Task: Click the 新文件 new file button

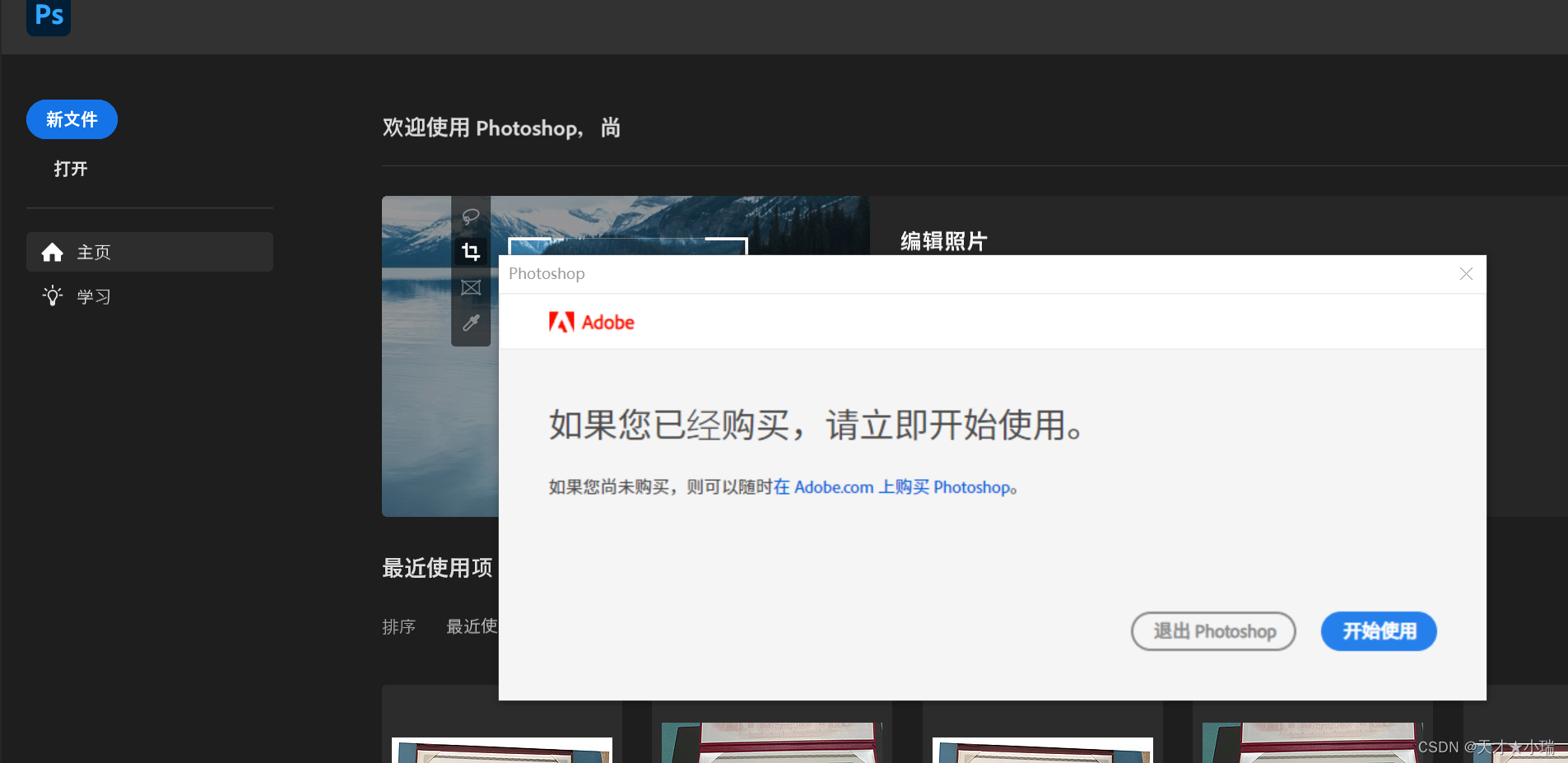Action: (x=72, y=119)
